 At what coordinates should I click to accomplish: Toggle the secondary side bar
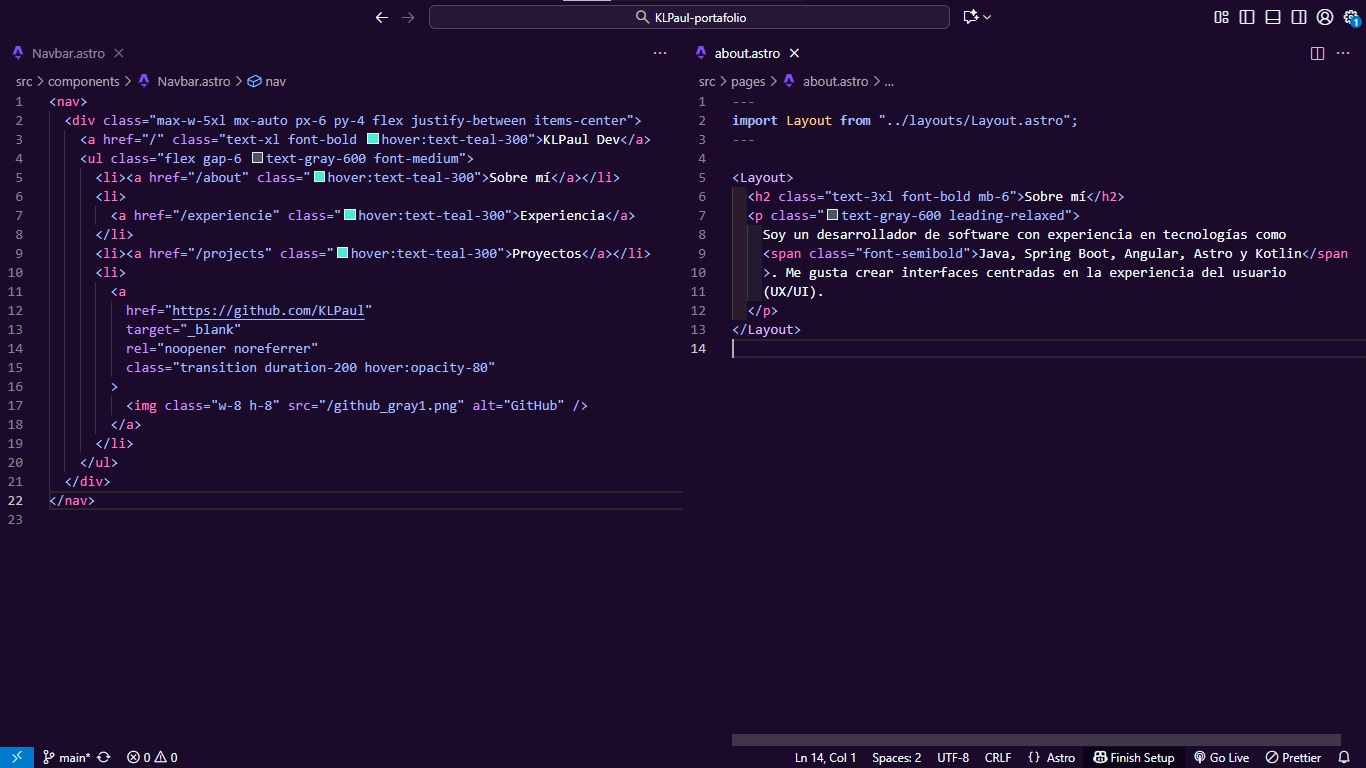point(1299,17)
